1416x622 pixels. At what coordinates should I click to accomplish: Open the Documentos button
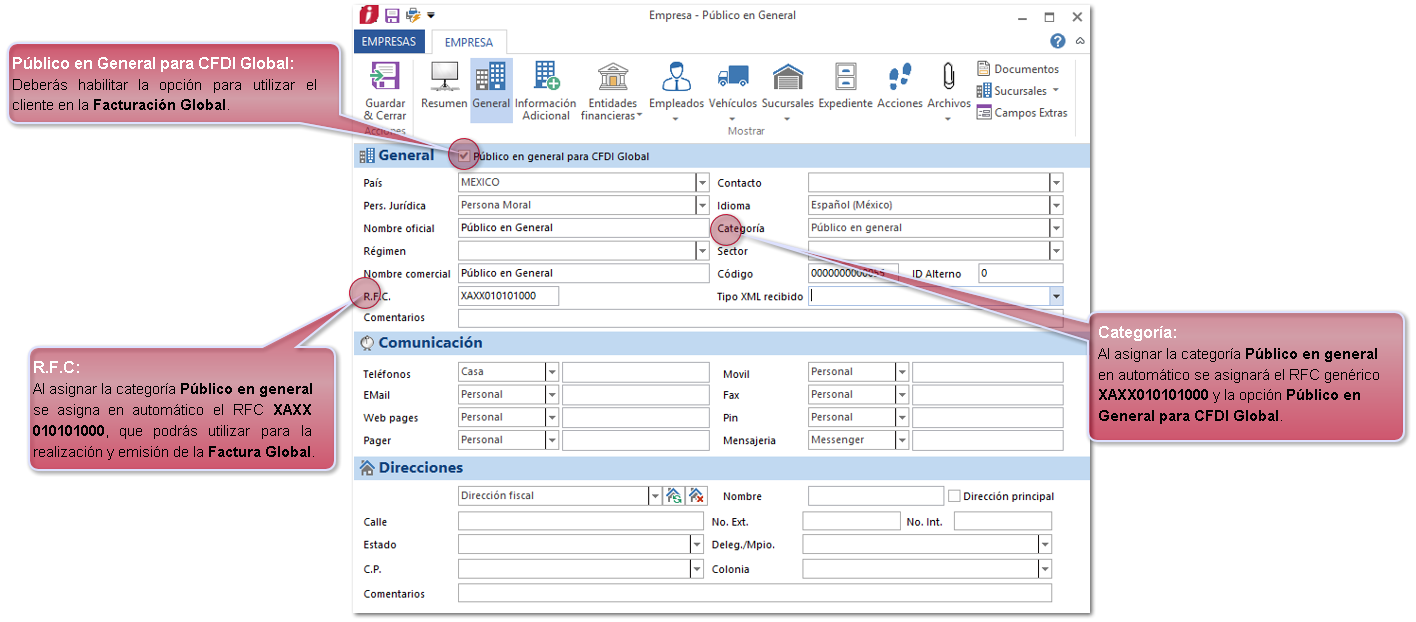[x=1018, y=69]
